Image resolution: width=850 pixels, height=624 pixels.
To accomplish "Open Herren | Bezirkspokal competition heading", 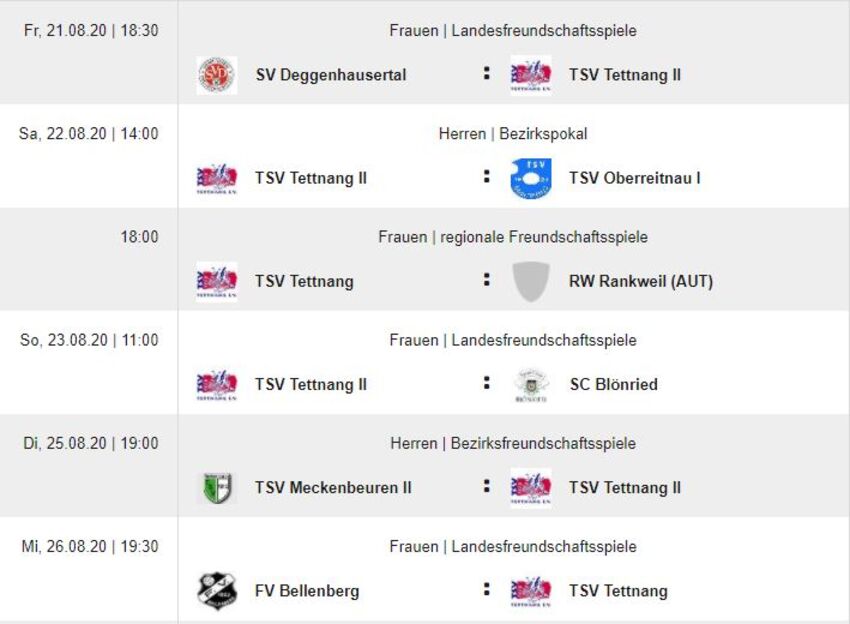I will 513,134.
